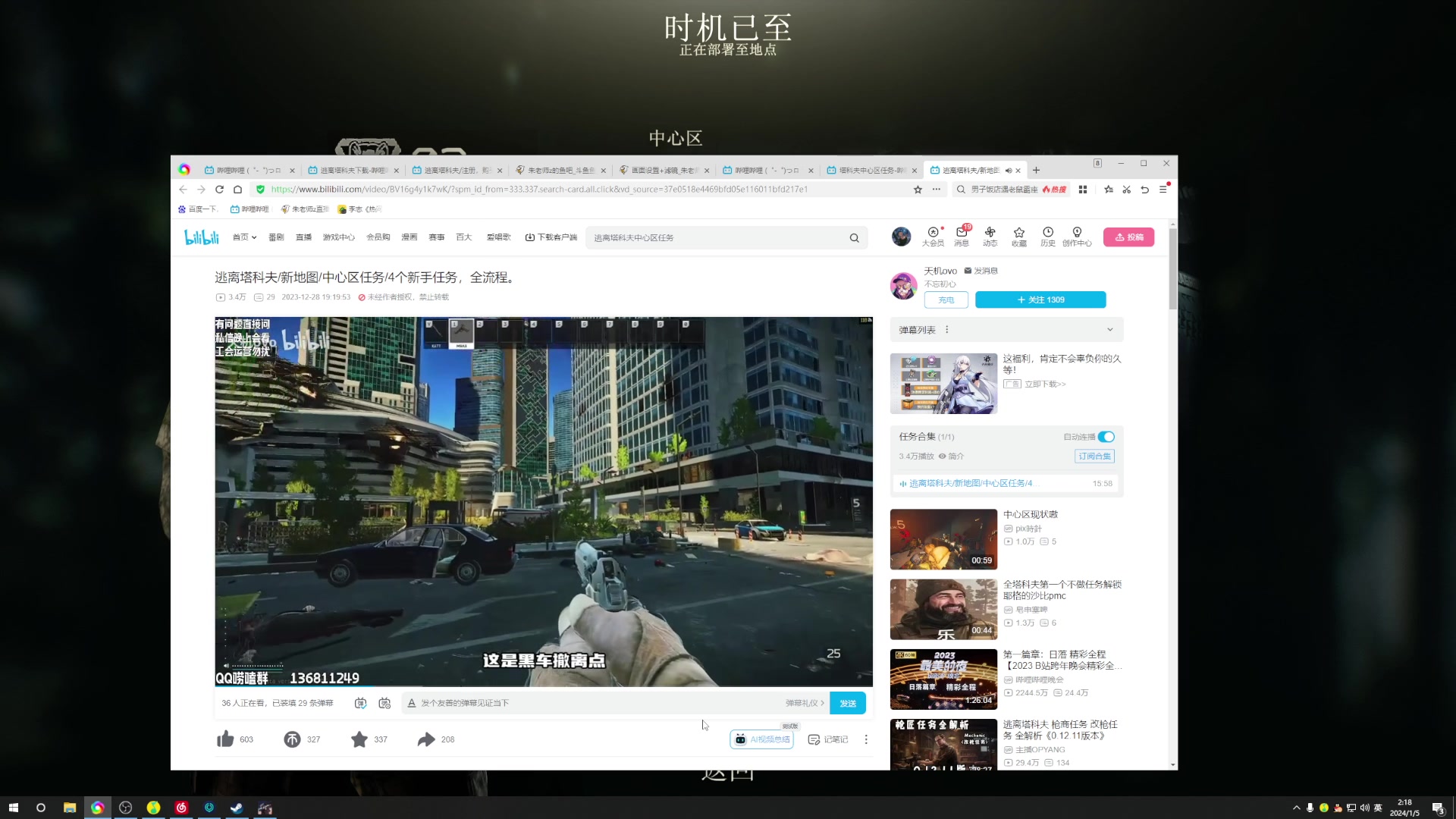Click the 简介 link in 任务合集 panel
The image size is (1456, 819).
pos(951,456)
